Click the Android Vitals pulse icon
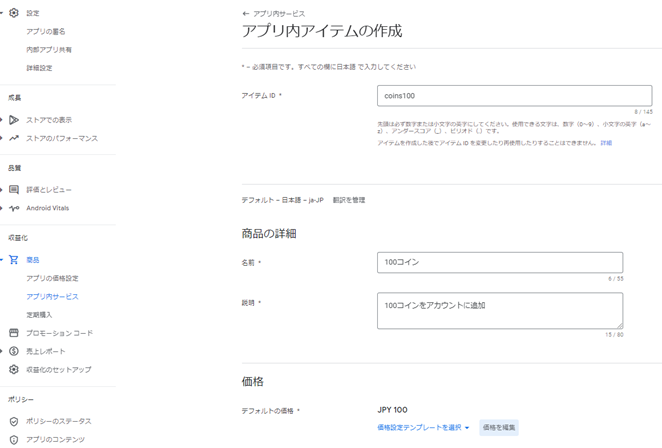662x448 pixels. point(14,208)
